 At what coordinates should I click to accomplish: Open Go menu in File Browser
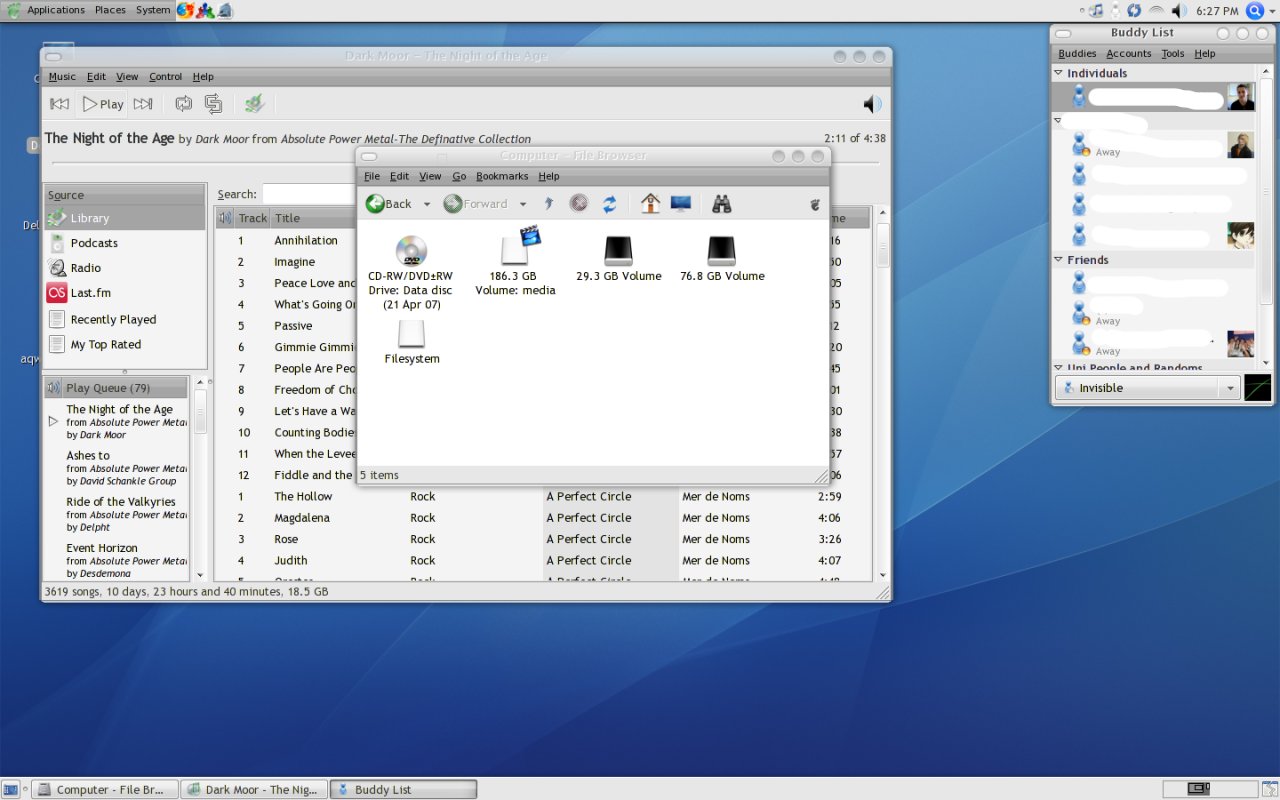459,176
